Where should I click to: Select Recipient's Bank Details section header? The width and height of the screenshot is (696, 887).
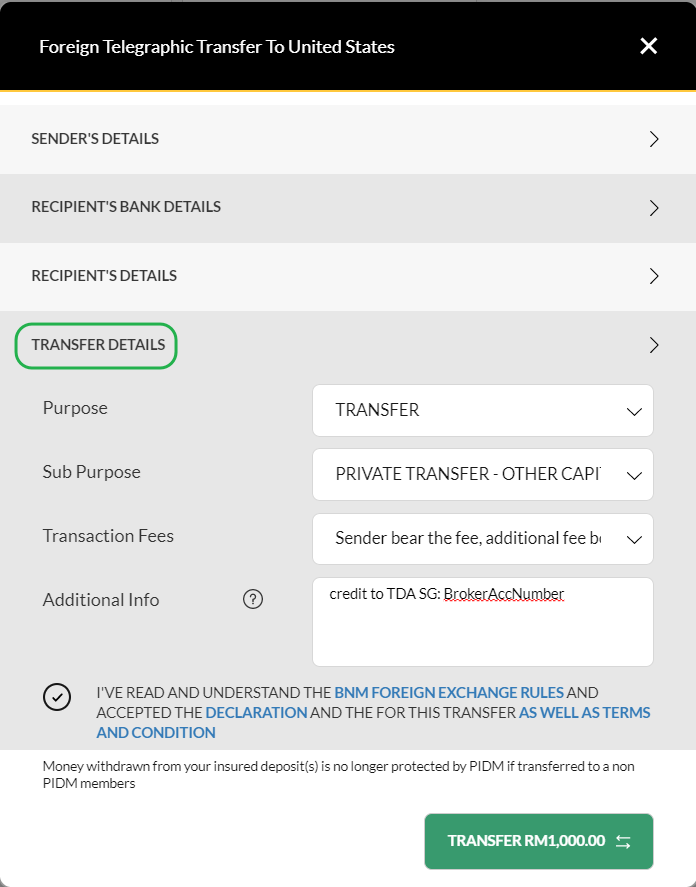[x=126, y=207]
